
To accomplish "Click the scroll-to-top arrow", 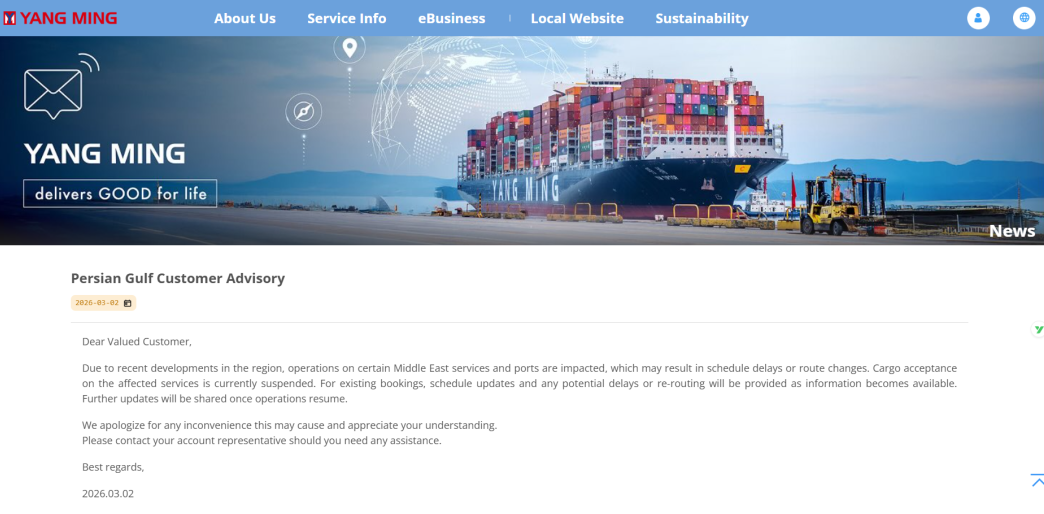I will coord(1037,480).
